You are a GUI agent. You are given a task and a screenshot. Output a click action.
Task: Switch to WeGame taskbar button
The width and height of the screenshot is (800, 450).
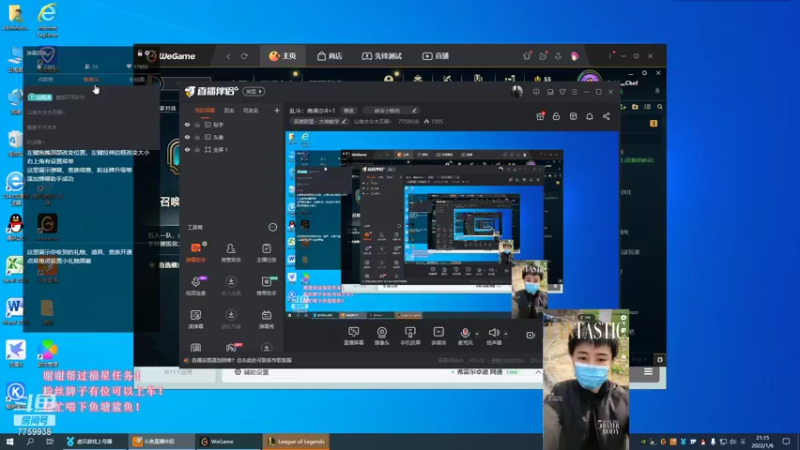(229, 442)
